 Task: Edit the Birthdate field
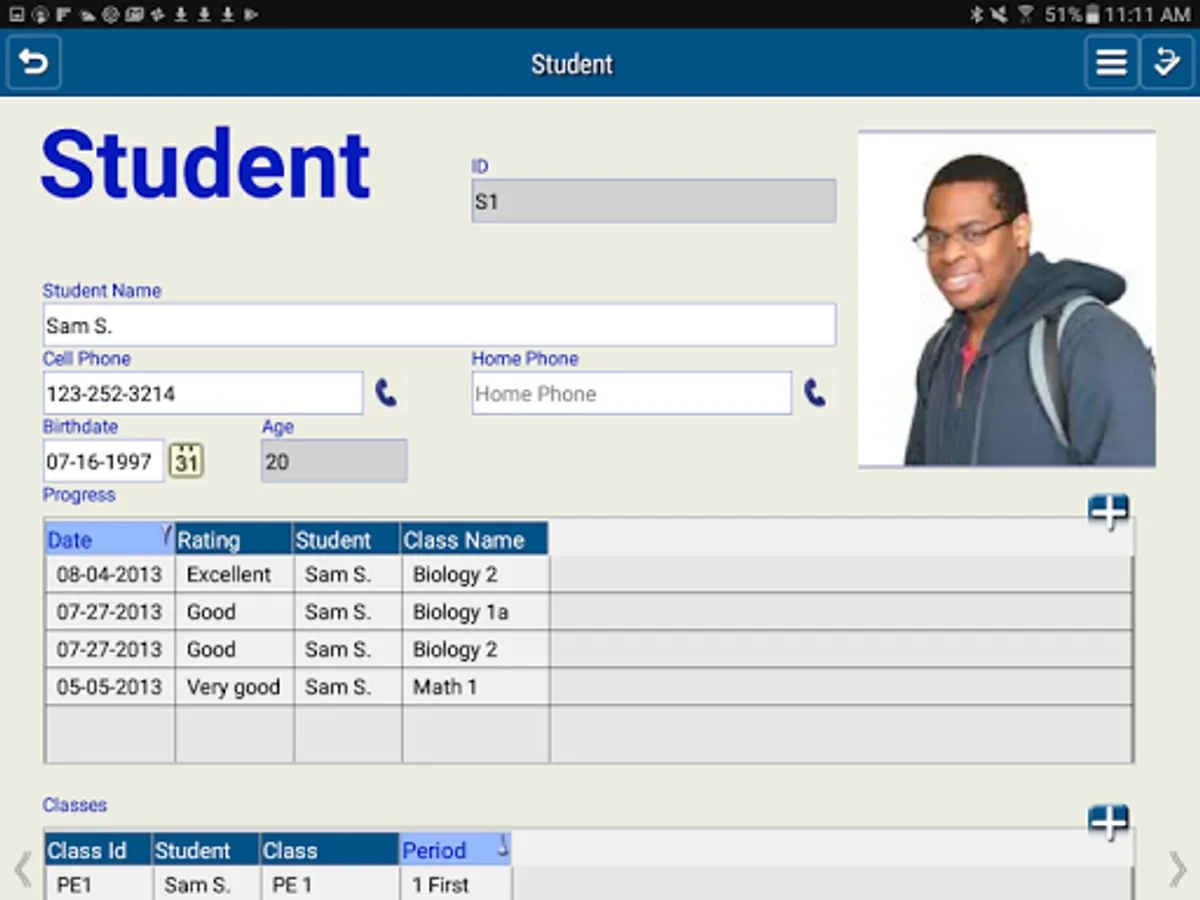coord(103,461)
